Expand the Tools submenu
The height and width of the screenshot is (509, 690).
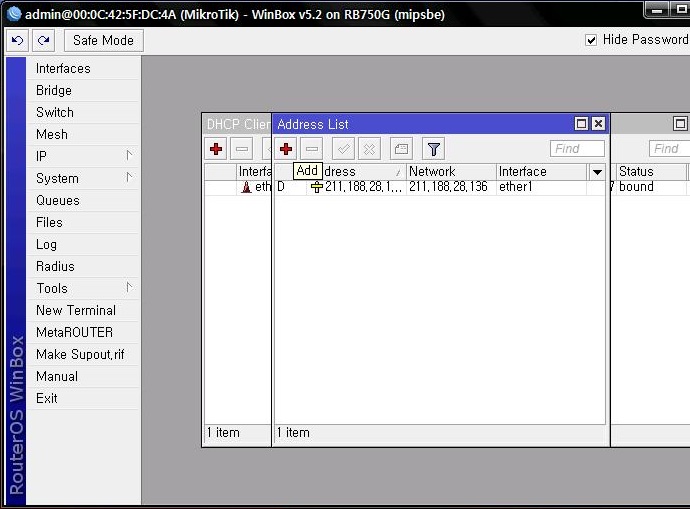tap(84, 288)
